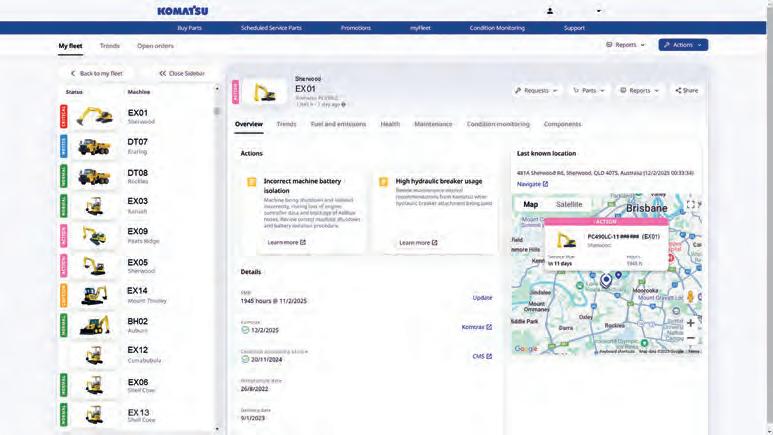The image size is (773, 435).
Task: Click Navigate link under location address
Action: (x=532, y=184)
